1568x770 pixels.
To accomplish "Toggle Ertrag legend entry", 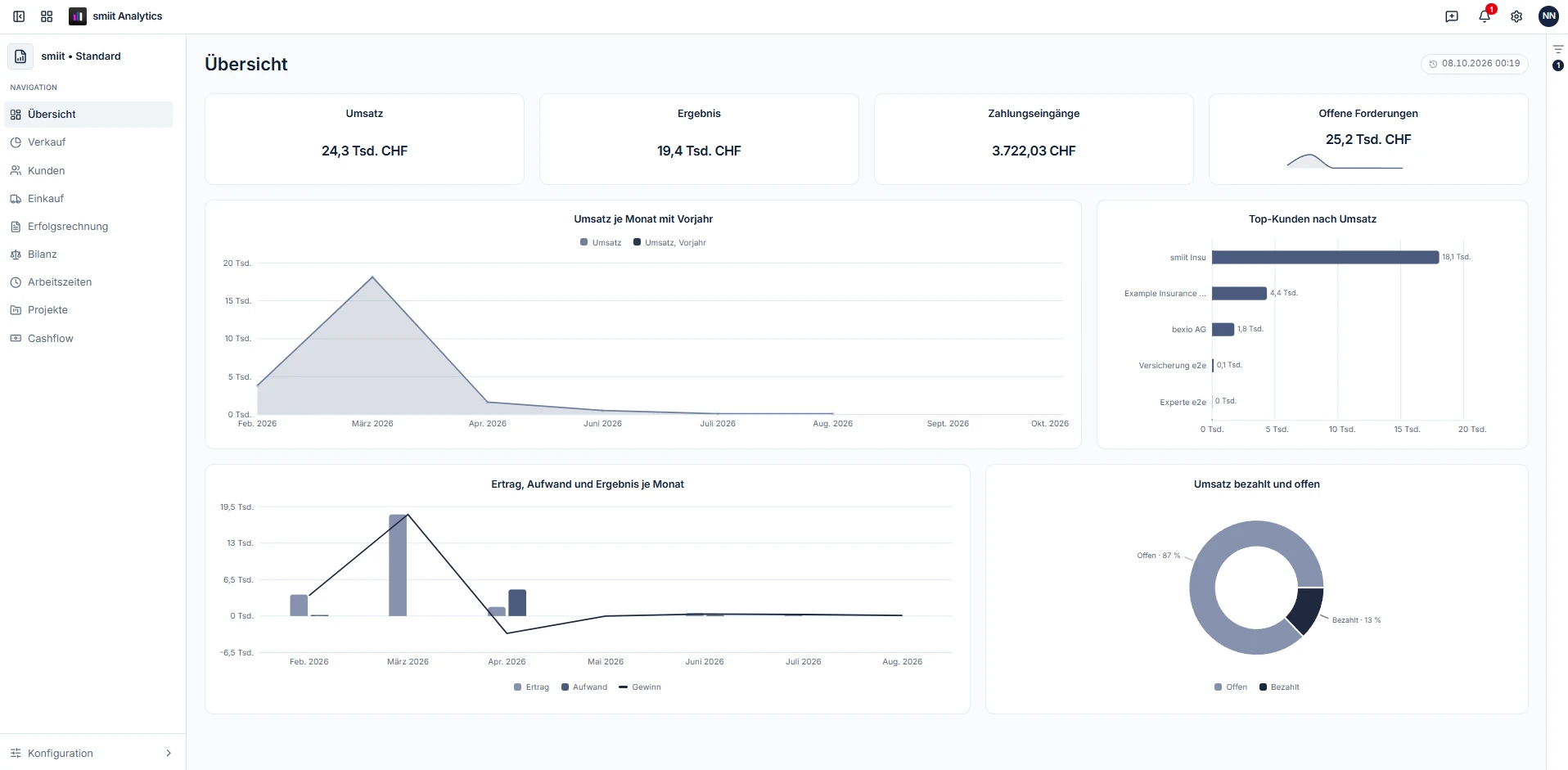I will click(x=532, y=687).
